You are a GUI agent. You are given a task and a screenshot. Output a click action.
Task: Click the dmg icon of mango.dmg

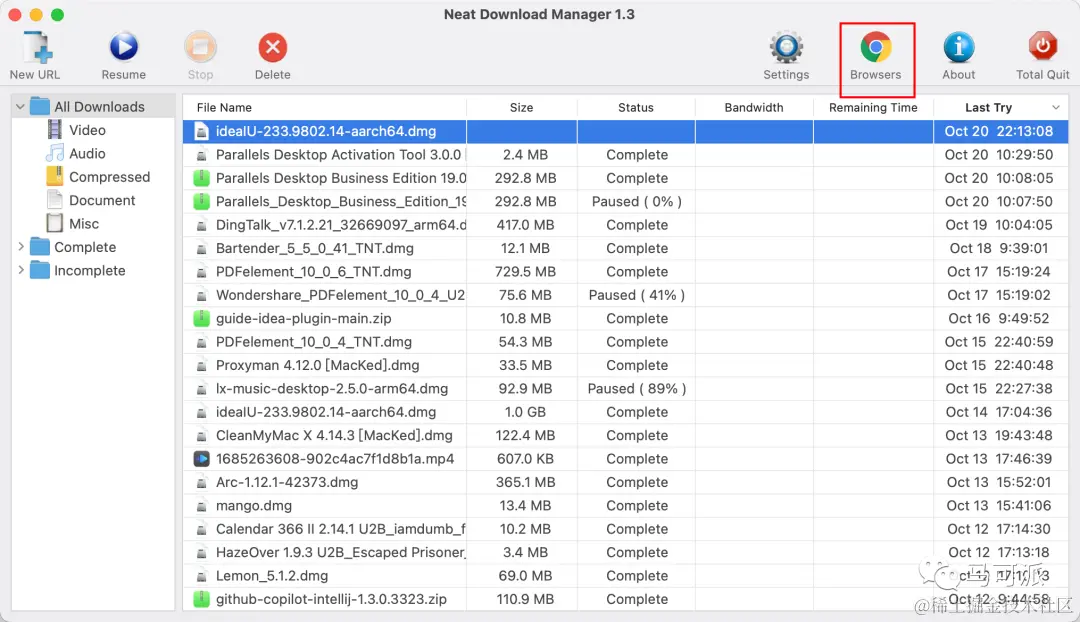201,506
